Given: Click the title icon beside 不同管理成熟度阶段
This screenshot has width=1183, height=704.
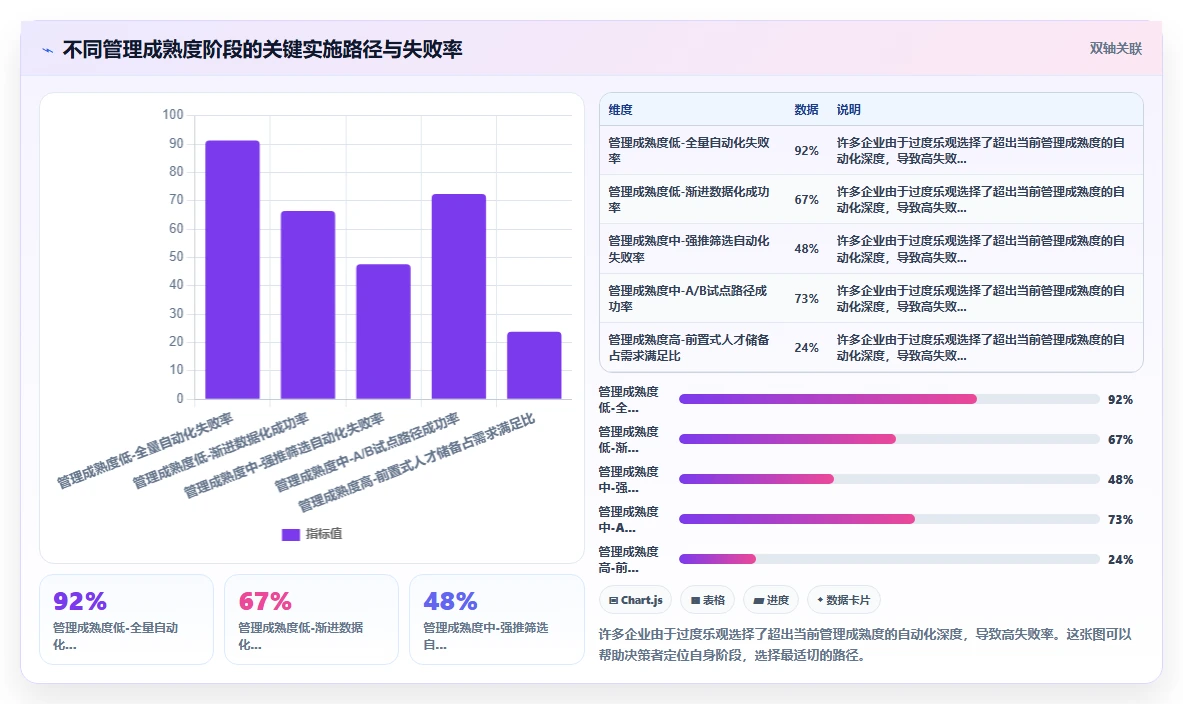Looking at the screenshot, I should [48, 51].
